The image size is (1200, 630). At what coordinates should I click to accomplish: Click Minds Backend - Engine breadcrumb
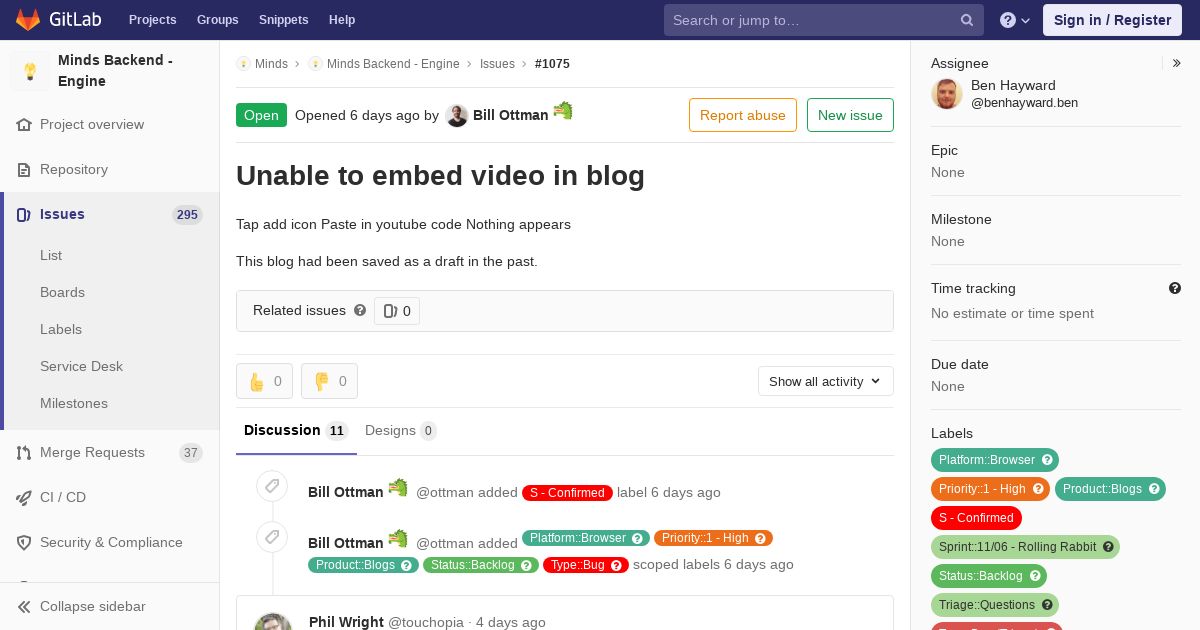click(393, 64)
